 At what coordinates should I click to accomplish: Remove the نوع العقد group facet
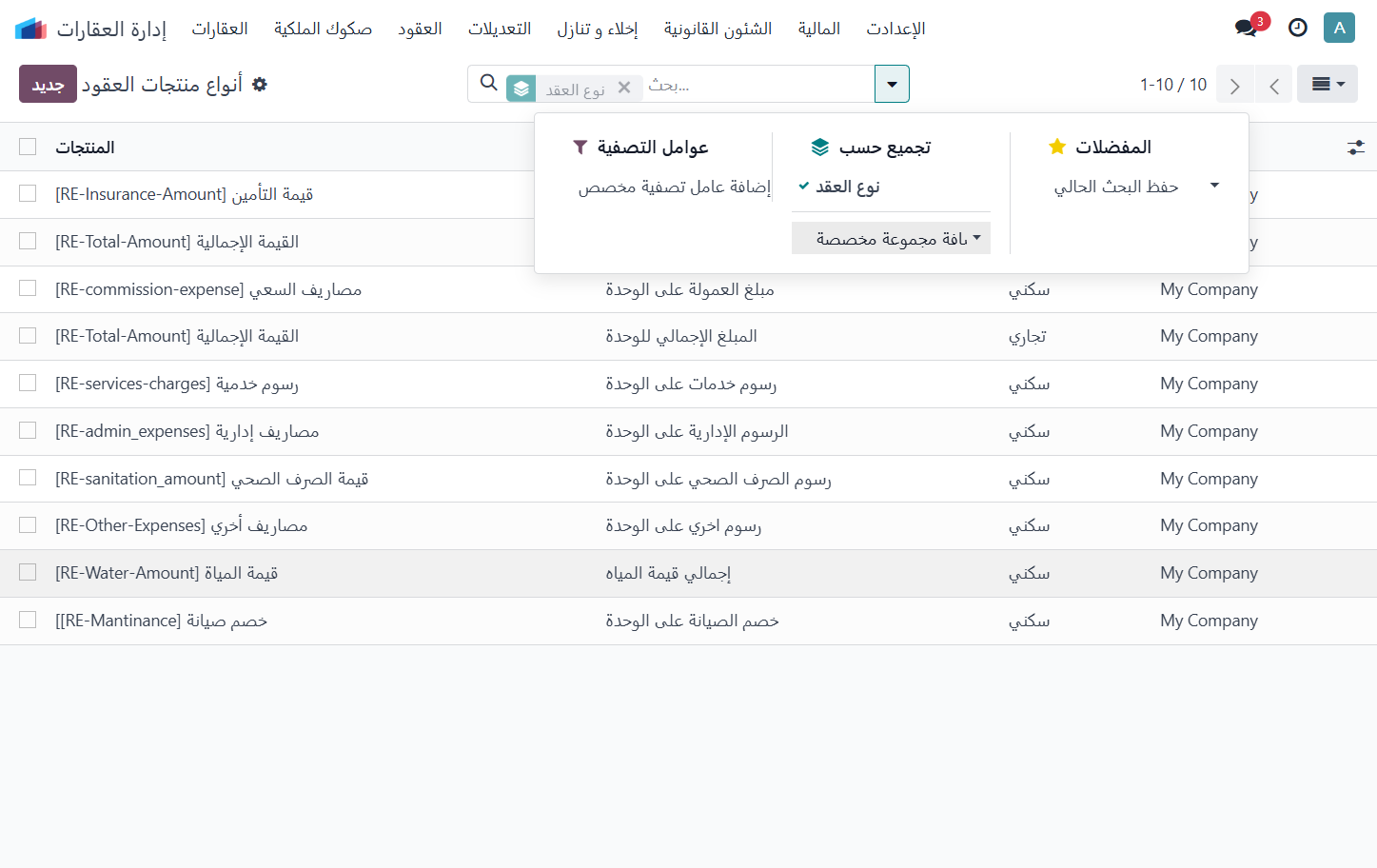[624, 88]
